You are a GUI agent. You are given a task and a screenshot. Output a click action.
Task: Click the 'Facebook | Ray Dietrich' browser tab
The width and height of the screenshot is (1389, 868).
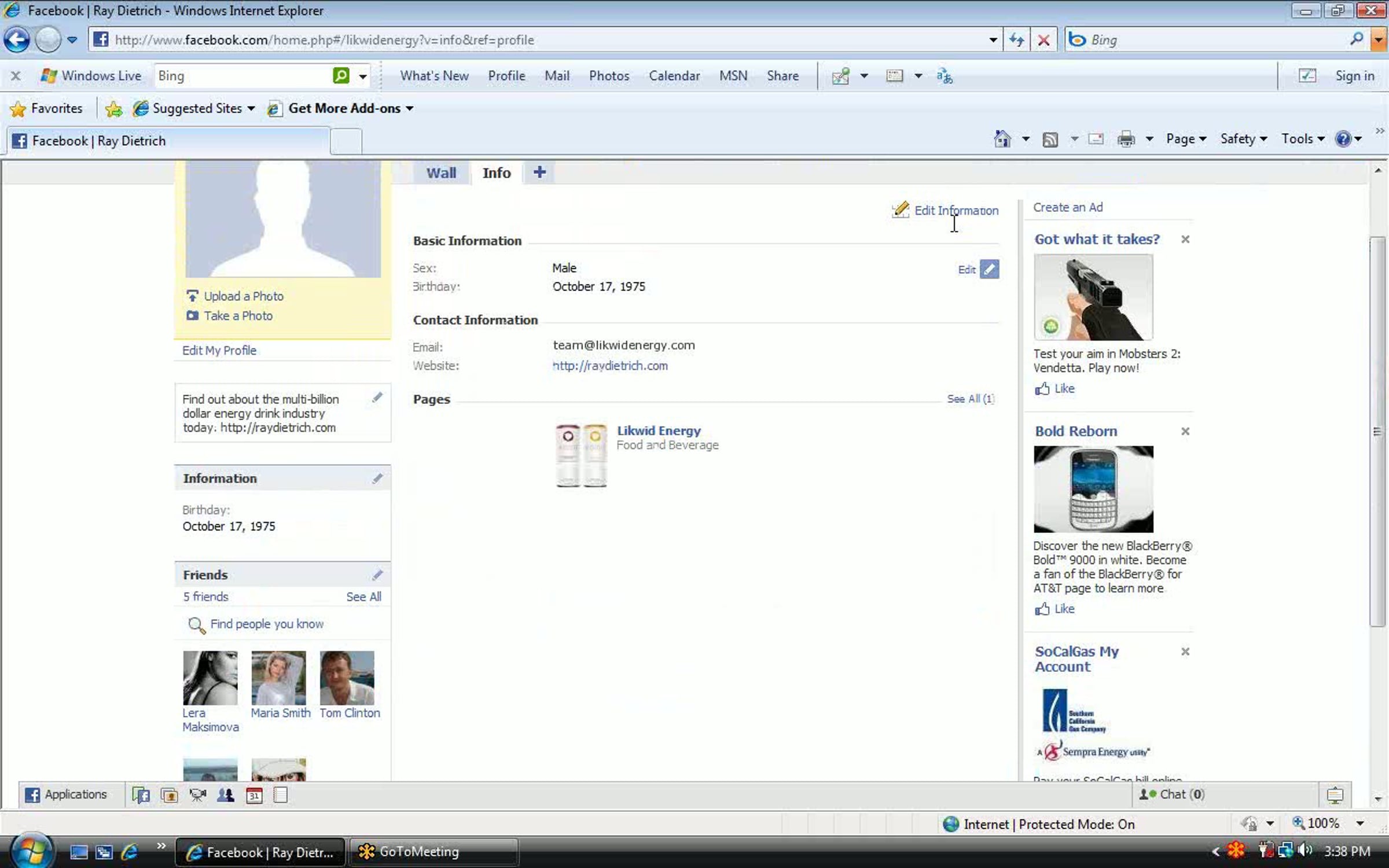pyautogui.click(x=168, y=141)
